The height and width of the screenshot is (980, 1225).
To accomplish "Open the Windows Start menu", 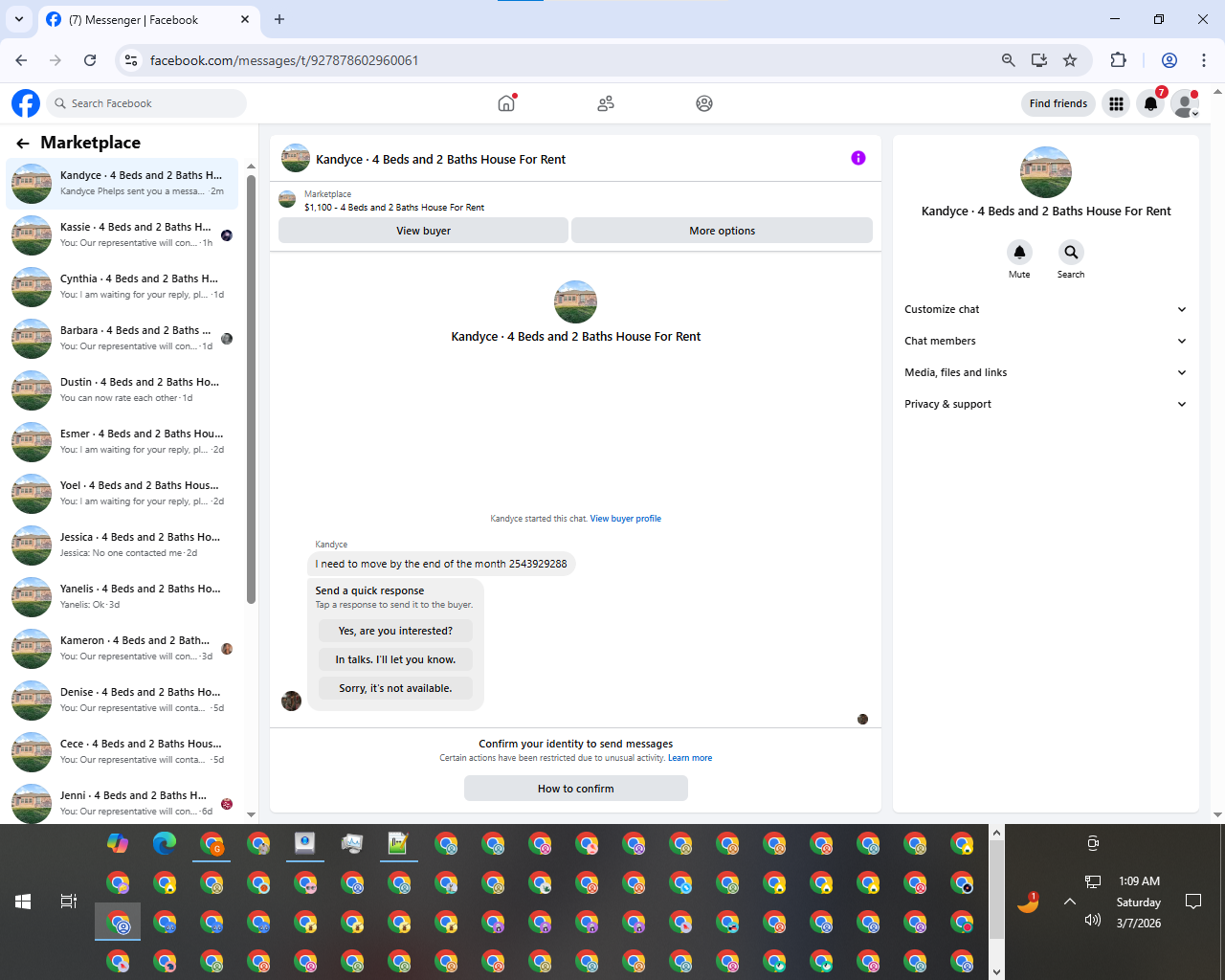I will [x=23, y=902].
